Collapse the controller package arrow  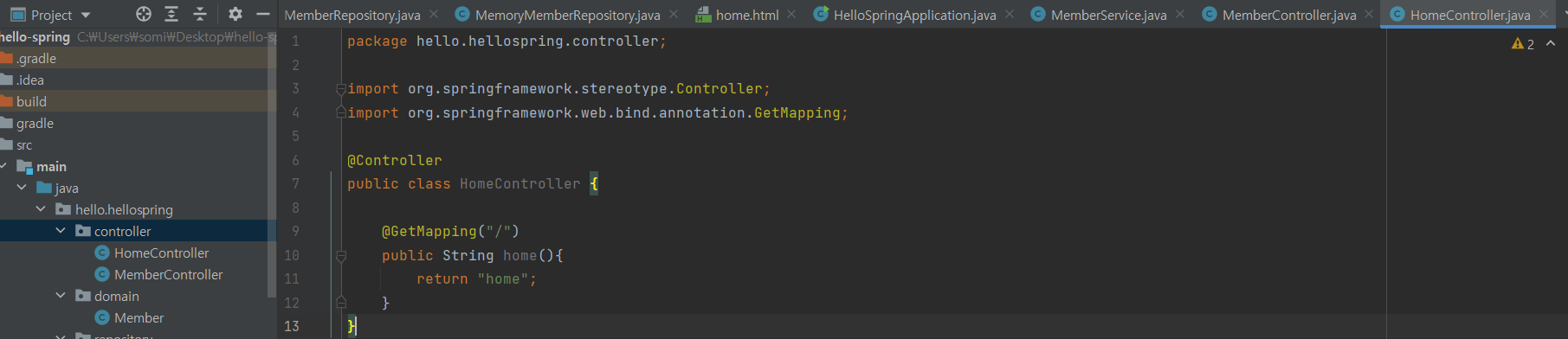pos(61,231)
